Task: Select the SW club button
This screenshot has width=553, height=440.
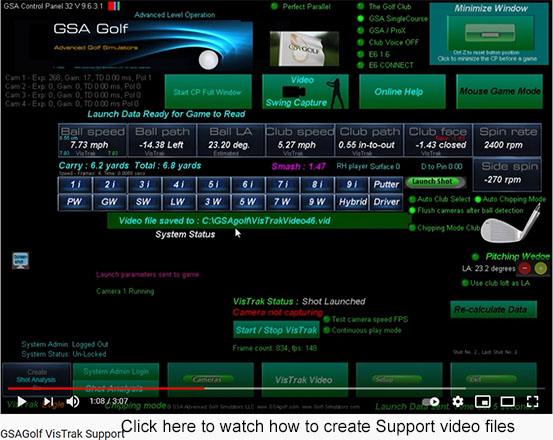Action: point(144,202)
